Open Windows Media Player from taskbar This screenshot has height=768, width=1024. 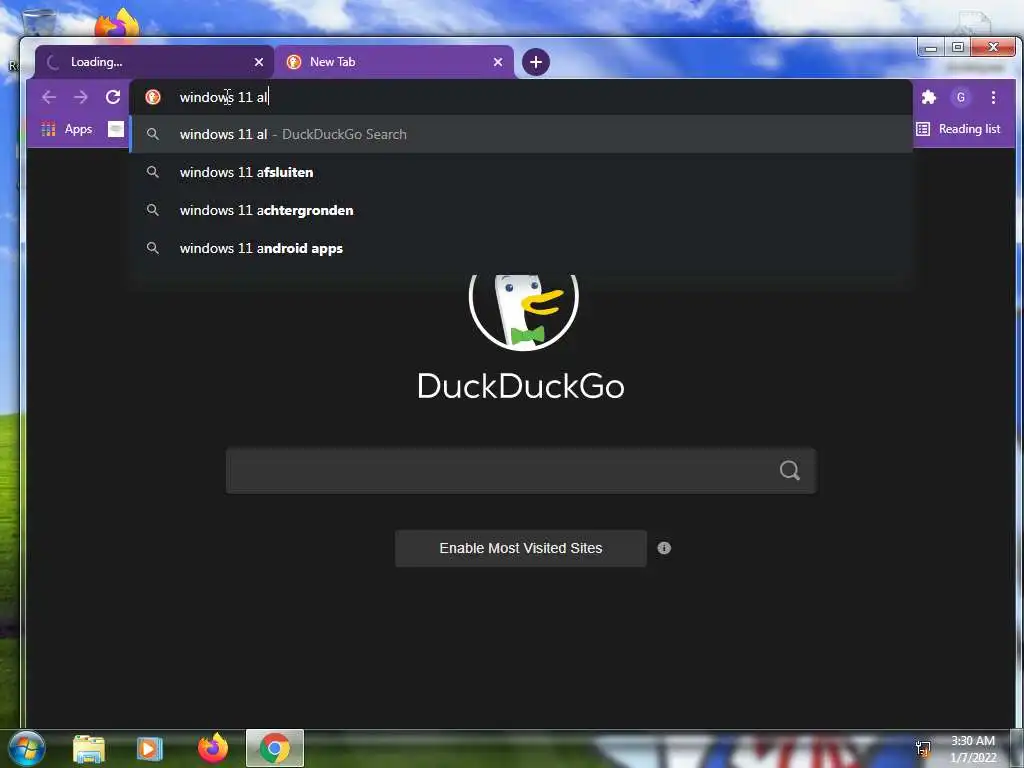(150, 748)
